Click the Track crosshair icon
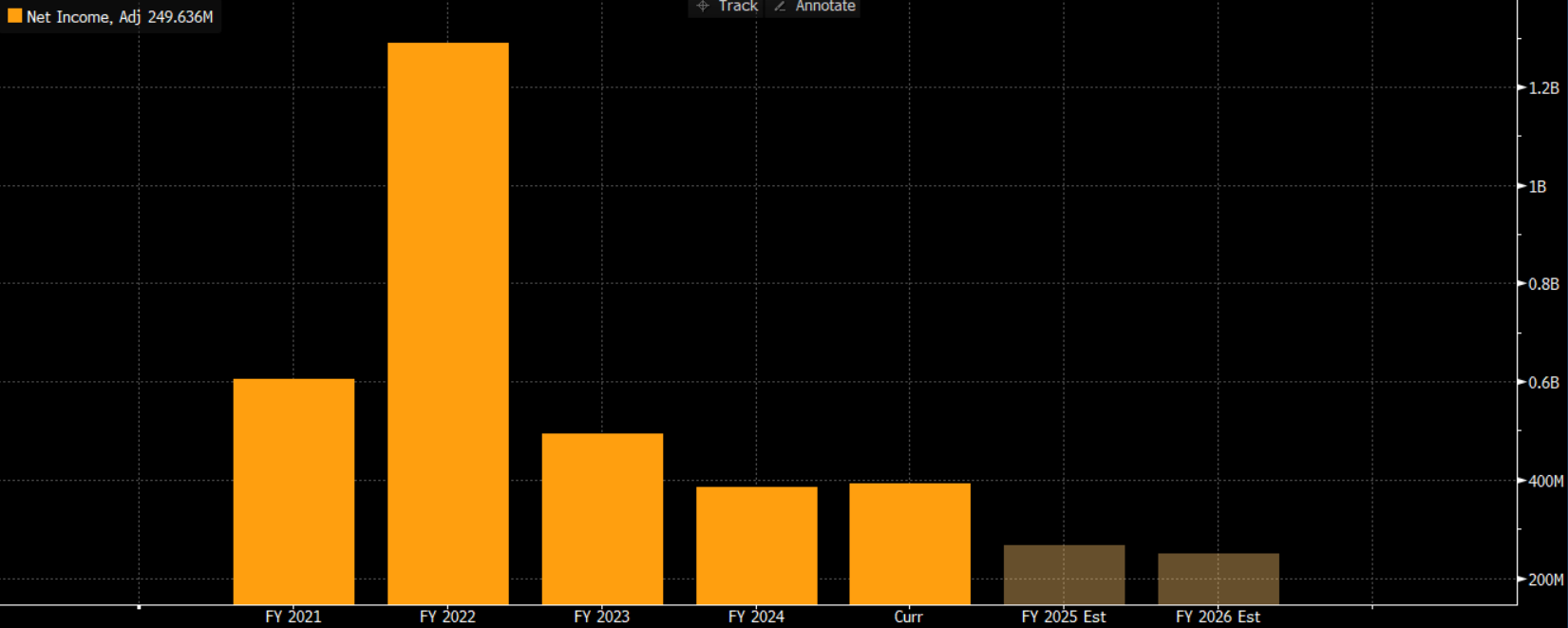The width and height of the screenshot is (1568, 628). [703, 6]
